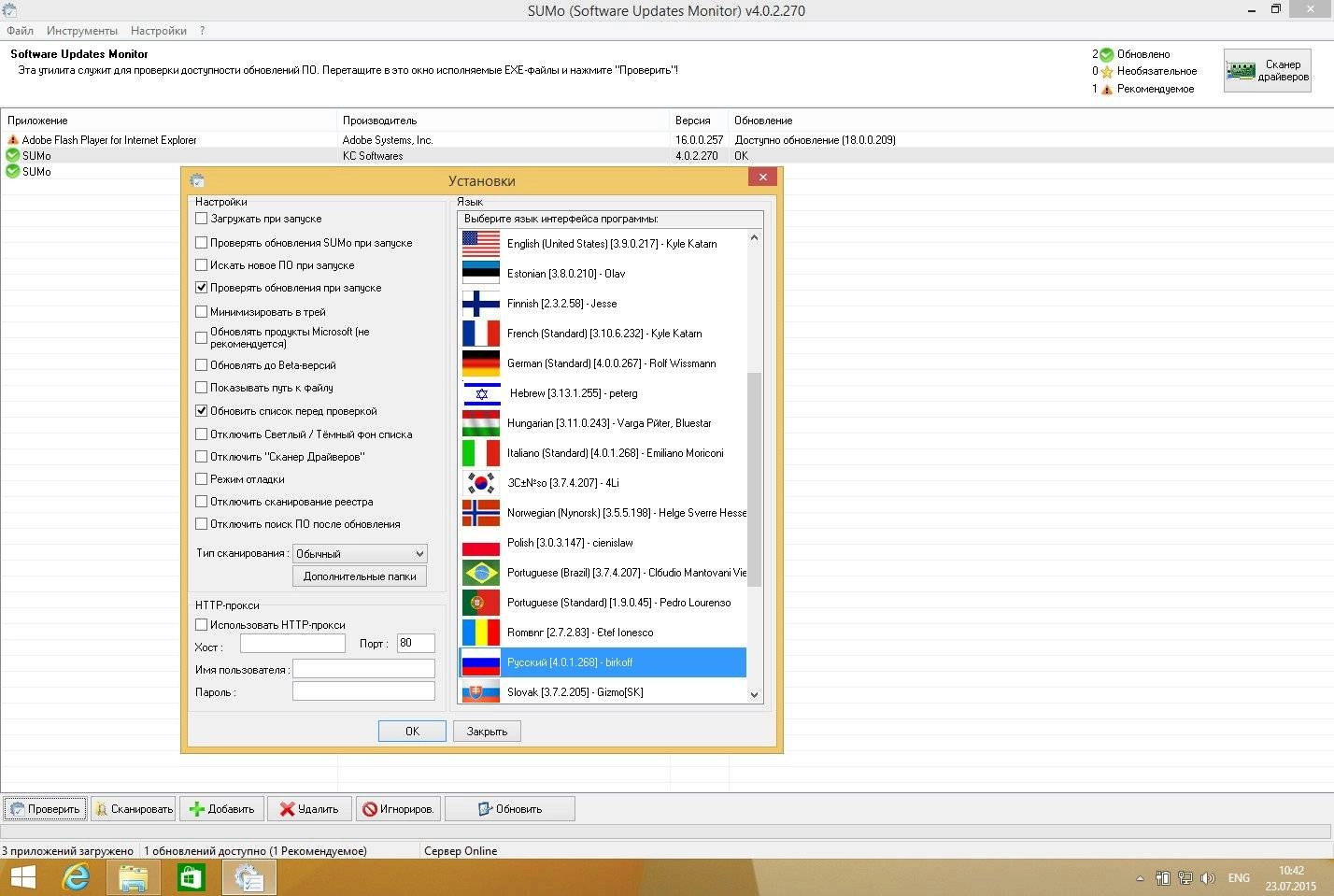Open the Файл menu
Viewport: 1334px width, 896px height.
(21, 31)
